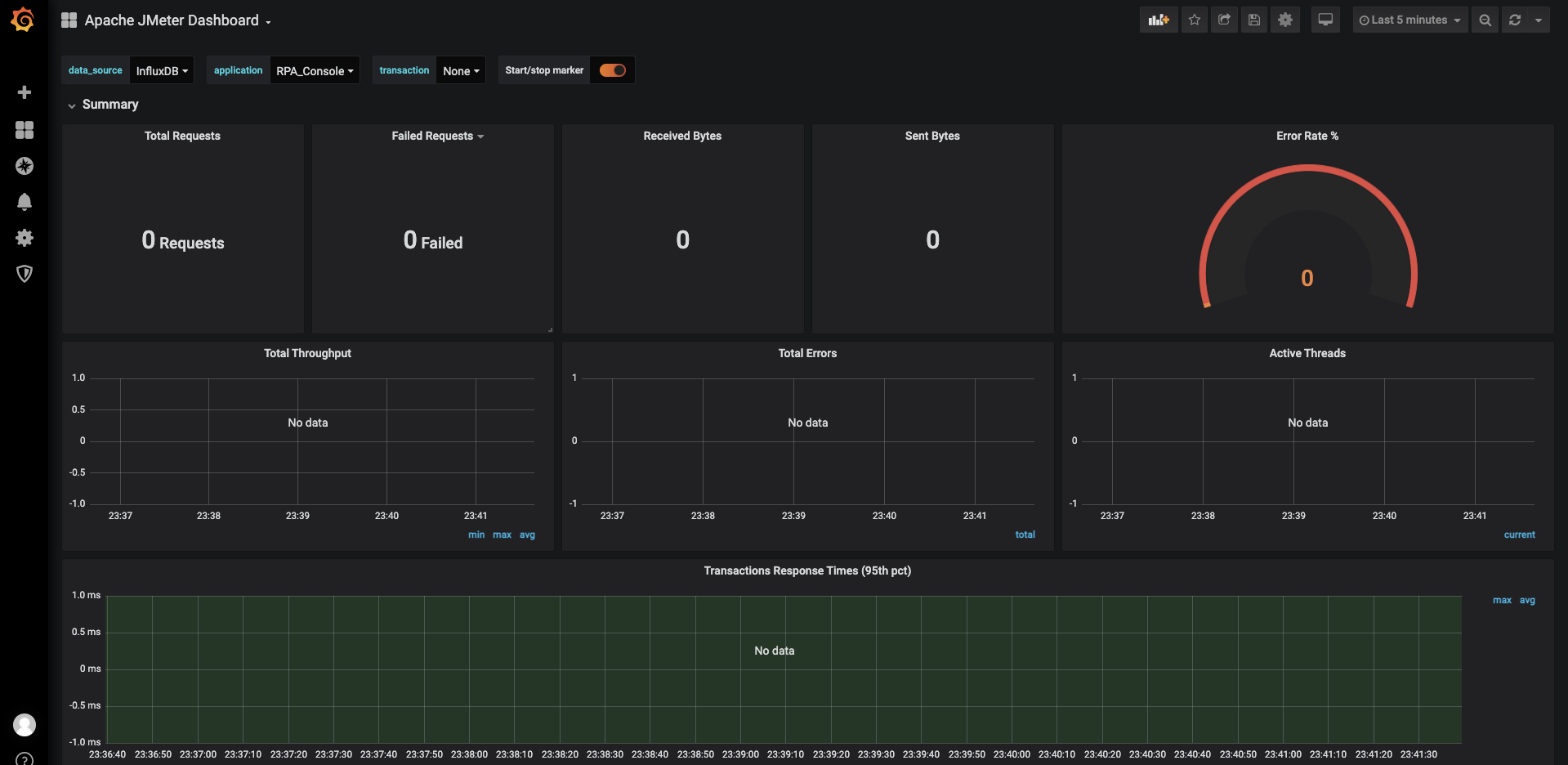The width and height of the screenshot is (1568, 765).
Task: Click the 0 Failed stat value
Action: (x=433, y=240)
